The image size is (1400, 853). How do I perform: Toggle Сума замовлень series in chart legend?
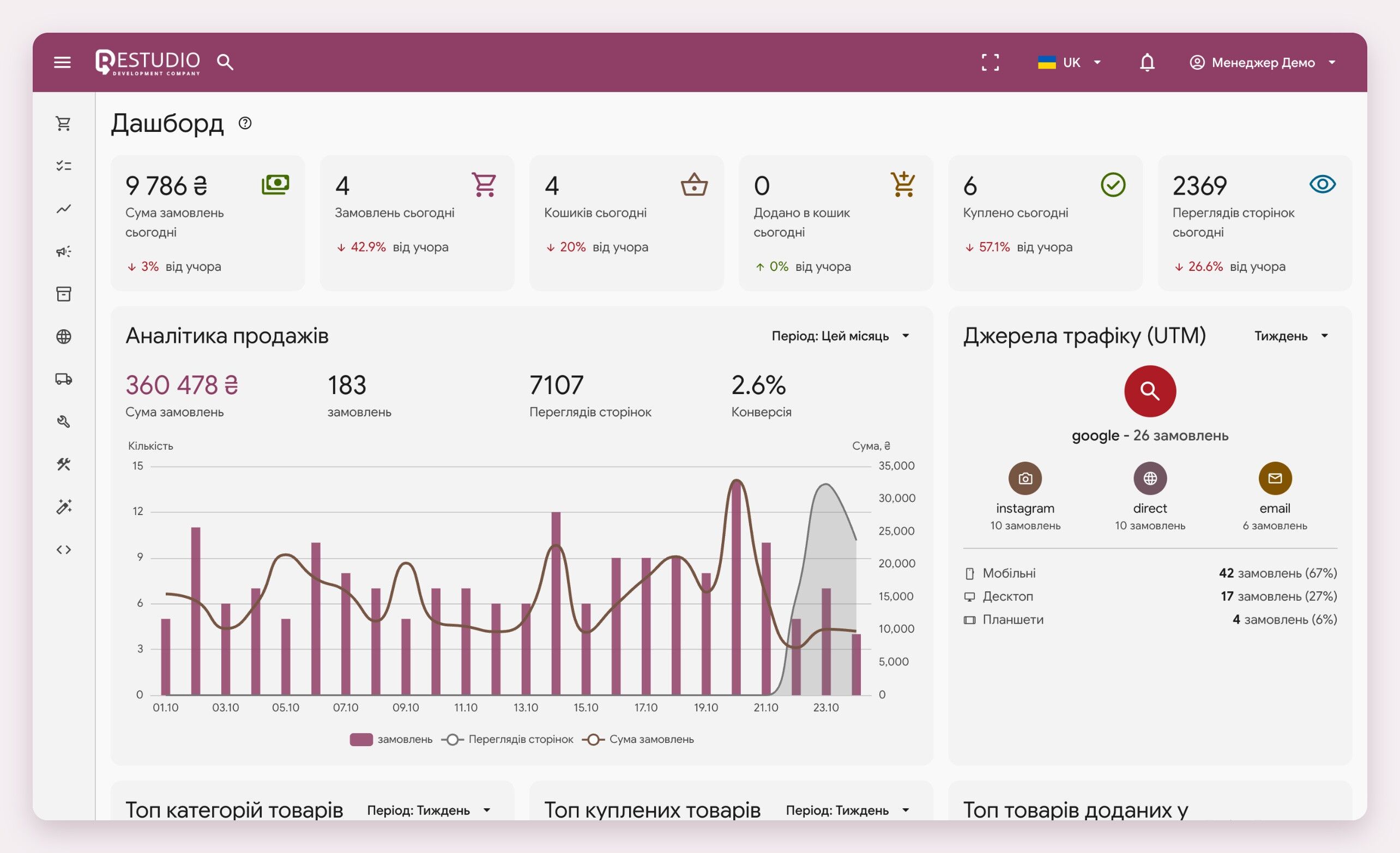[638, 740]
